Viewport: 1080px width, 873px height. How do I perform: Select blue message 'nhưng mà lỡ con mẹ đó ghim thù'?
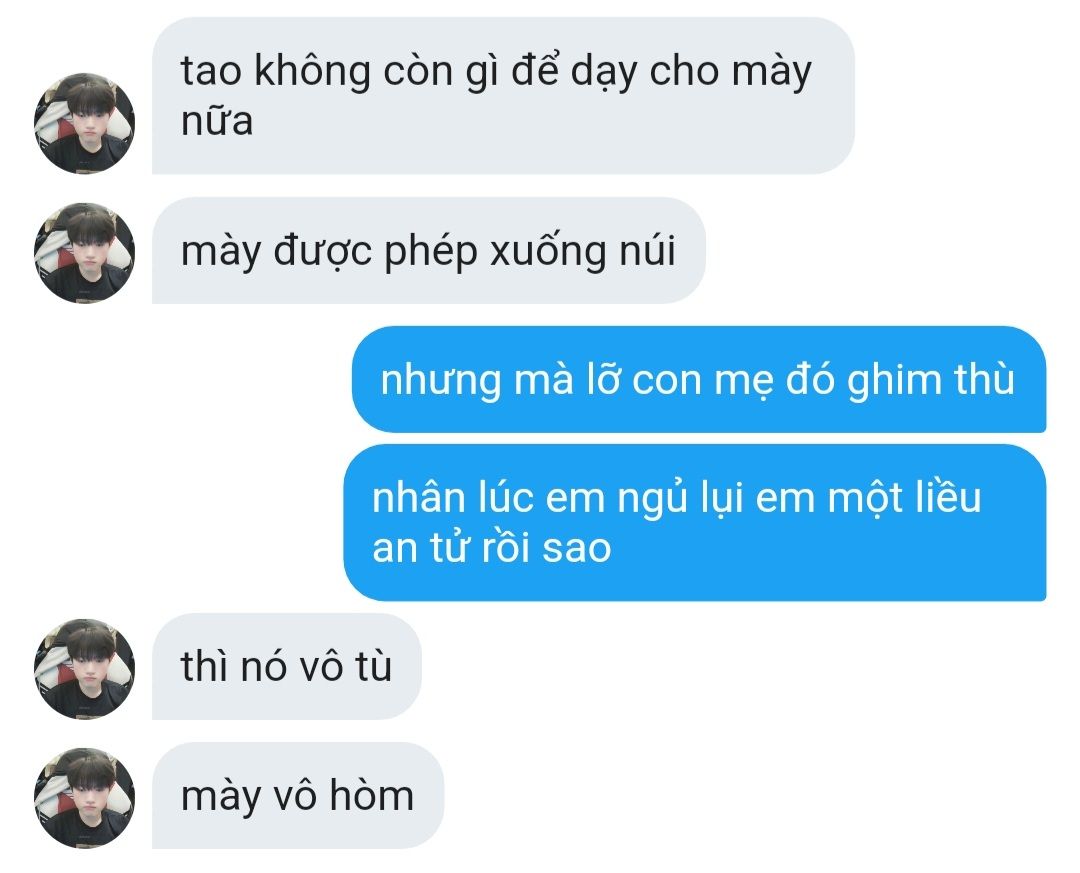699,380
